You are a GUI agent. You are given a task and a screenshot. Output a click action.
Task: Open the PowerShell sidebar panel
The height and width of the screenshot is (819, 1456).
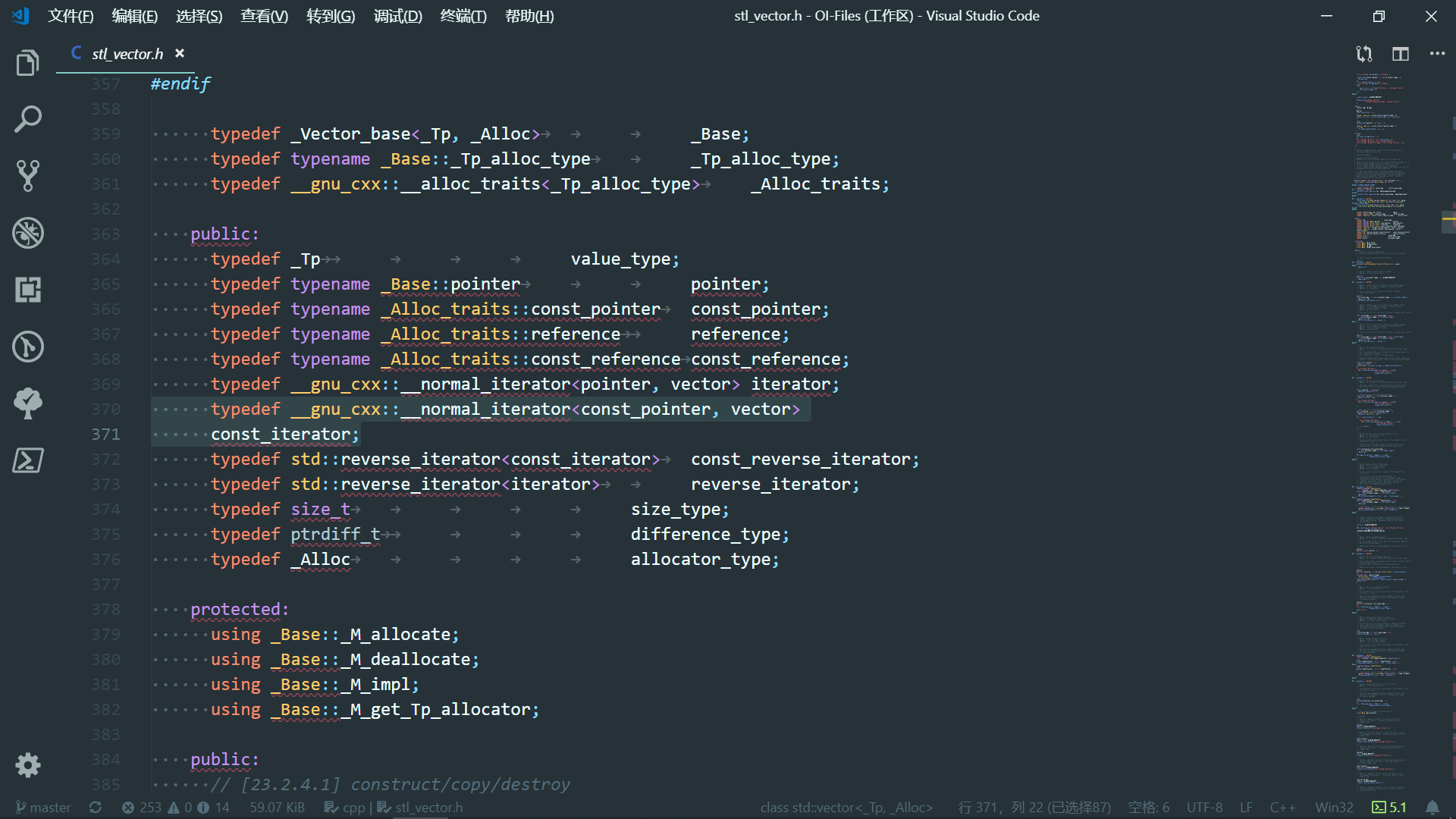tap(27, 460)
